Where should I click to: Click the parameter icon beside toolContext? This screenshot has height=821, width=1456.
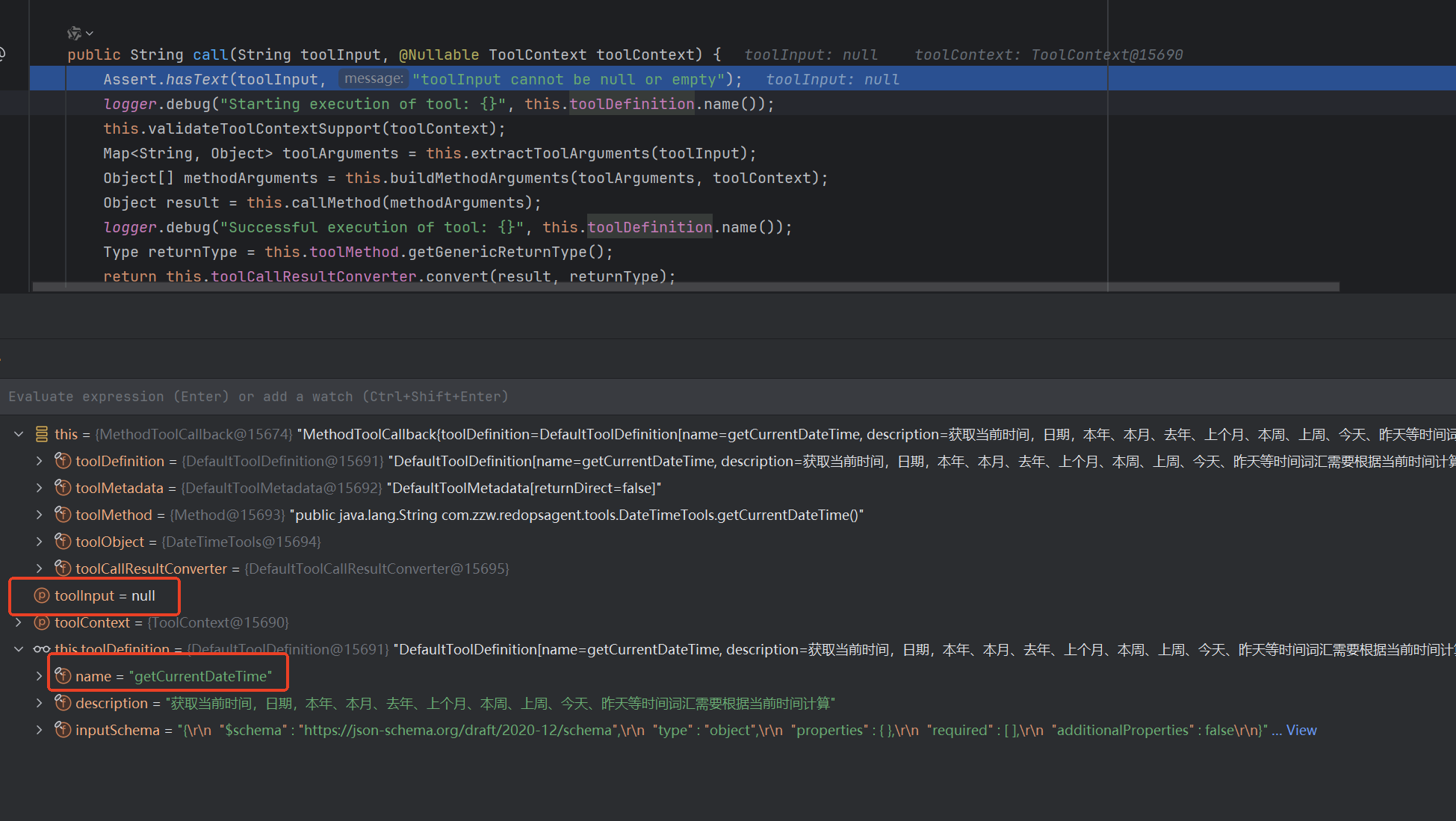coord(42,622)
